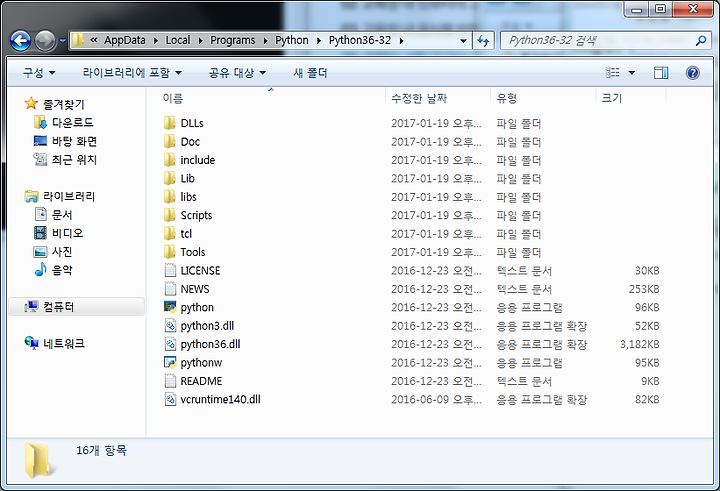This screenshot has width=720, height=491.
Task: Select the DLLs folder icon
Action: click(x=170, y=123)
